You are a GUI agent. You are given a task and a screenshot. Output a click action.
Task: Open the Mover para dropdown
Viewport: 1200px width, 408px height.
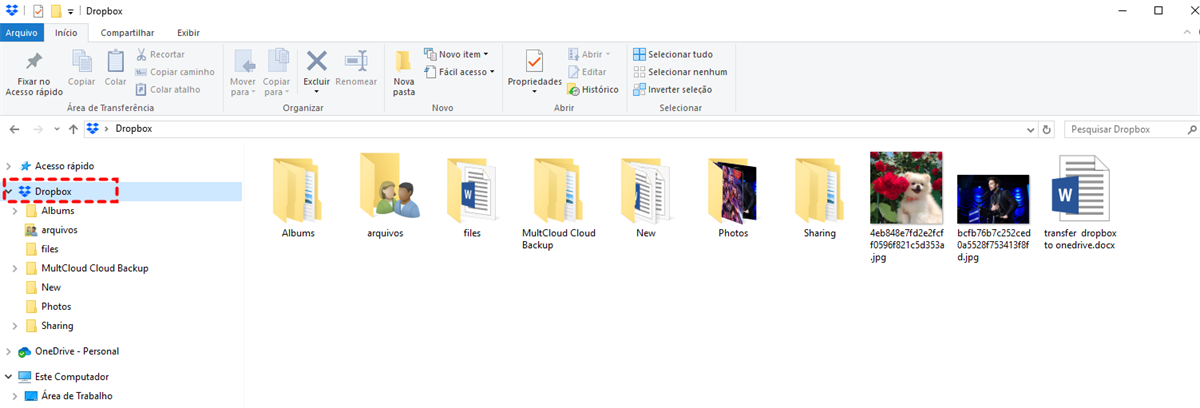[243, 72]
